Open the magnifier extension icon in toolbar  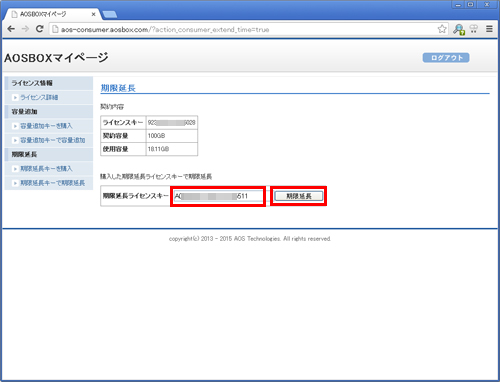459,29
